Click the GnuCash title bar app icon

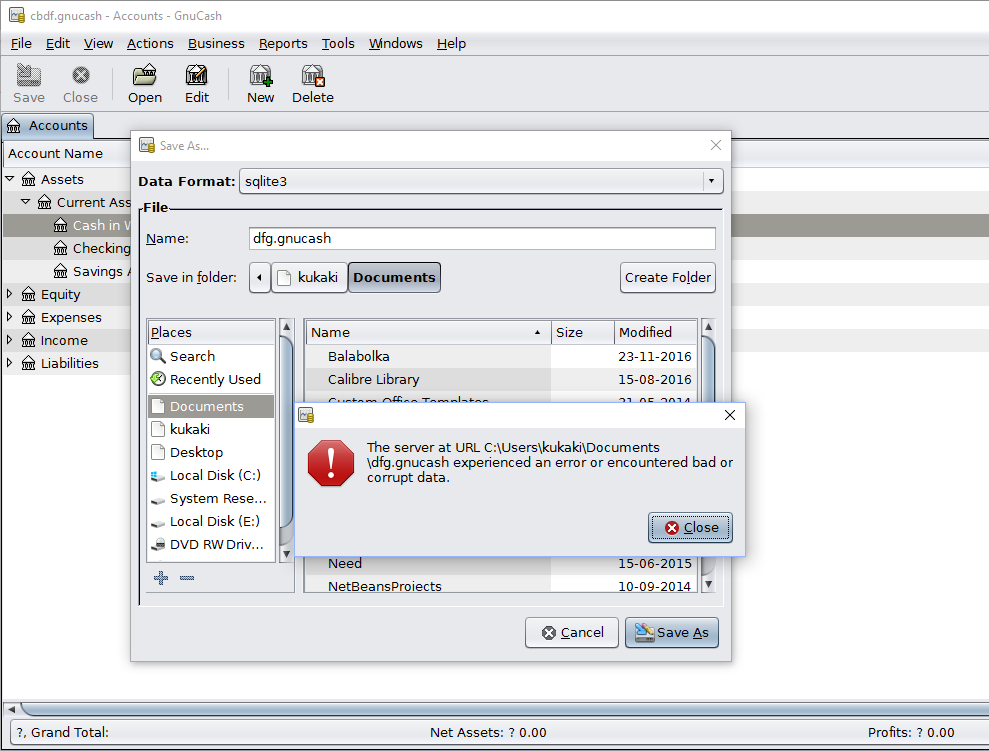pyautogui.click(x=17, y=15)
